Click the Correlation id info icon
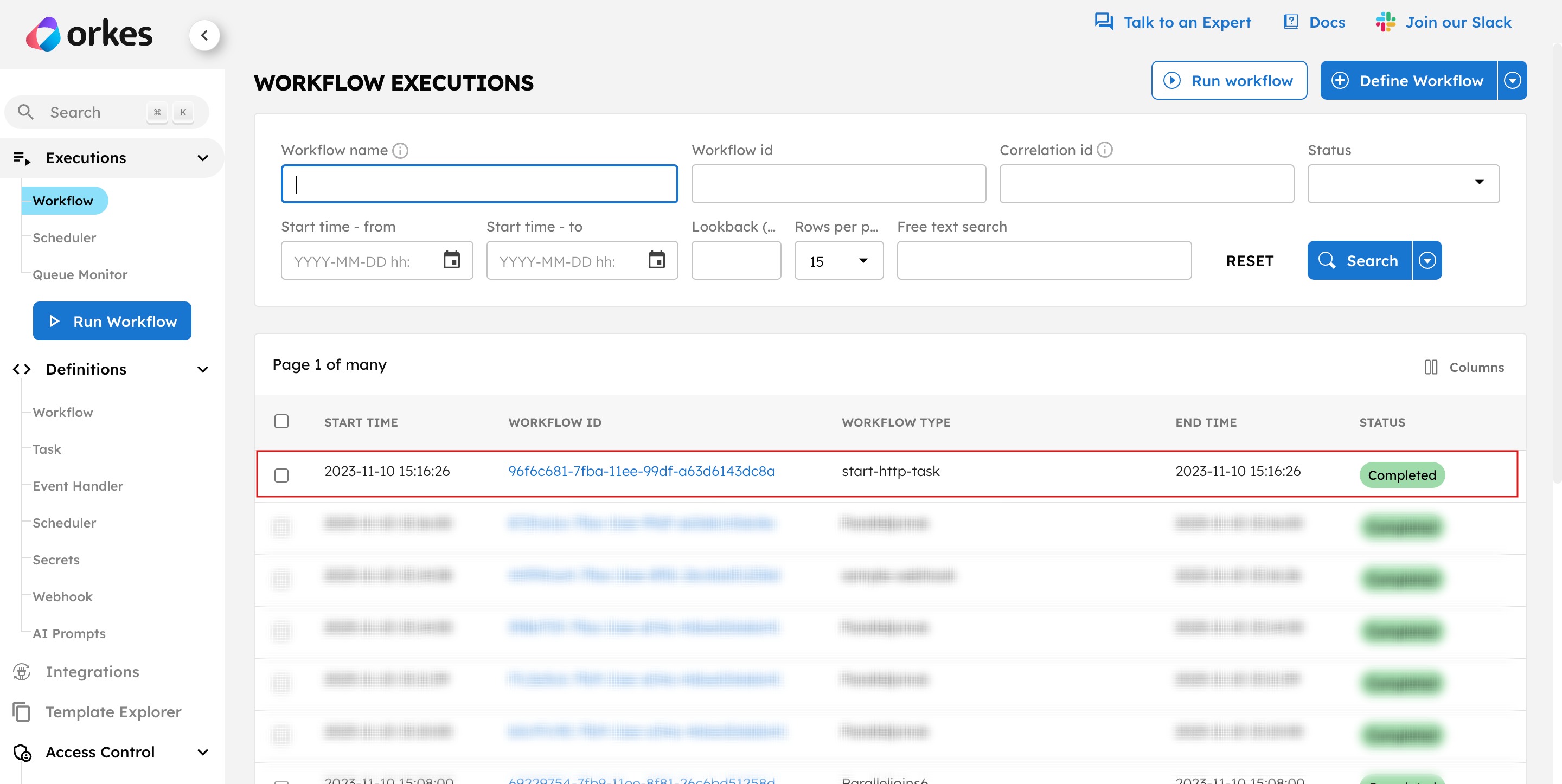 tap(1105, 150)
